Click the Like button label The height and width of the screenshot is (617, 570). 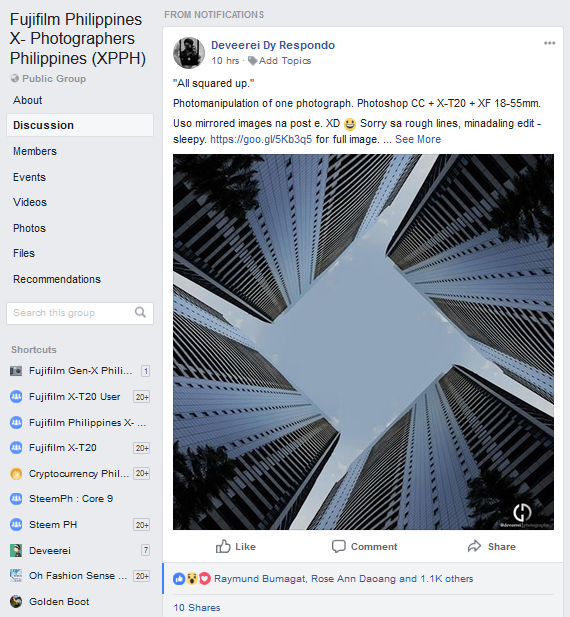tap(245, 547)
